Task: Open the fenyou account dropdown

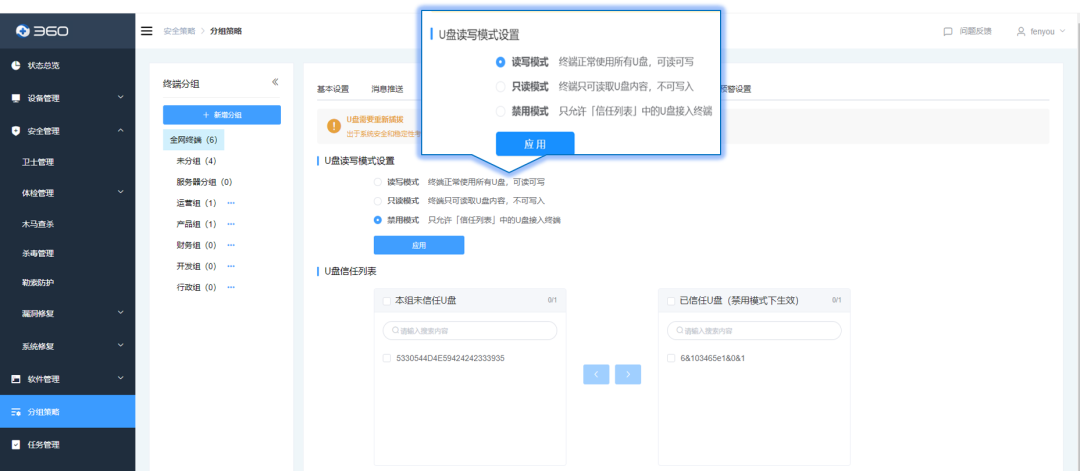Action: [x=1041, y=31]
